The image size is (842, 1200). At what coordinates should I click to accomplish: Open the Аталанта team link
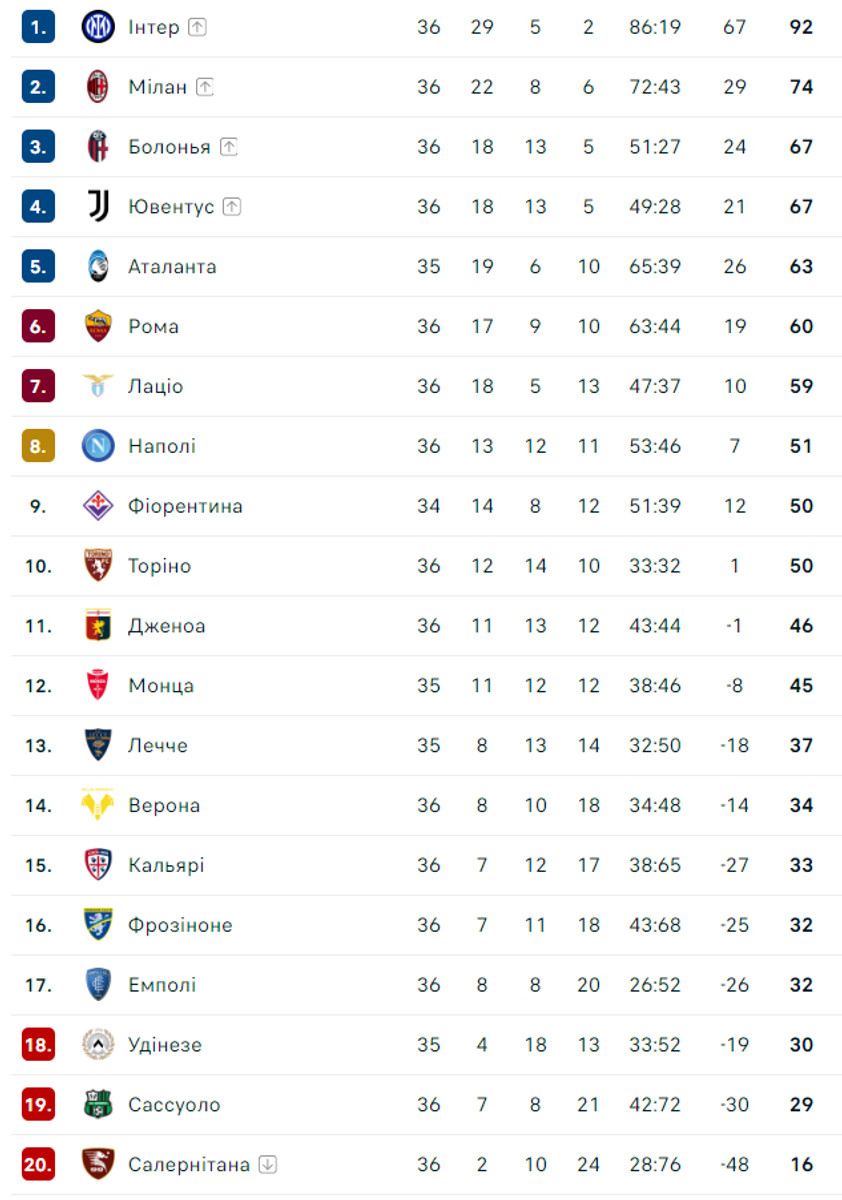172,267
